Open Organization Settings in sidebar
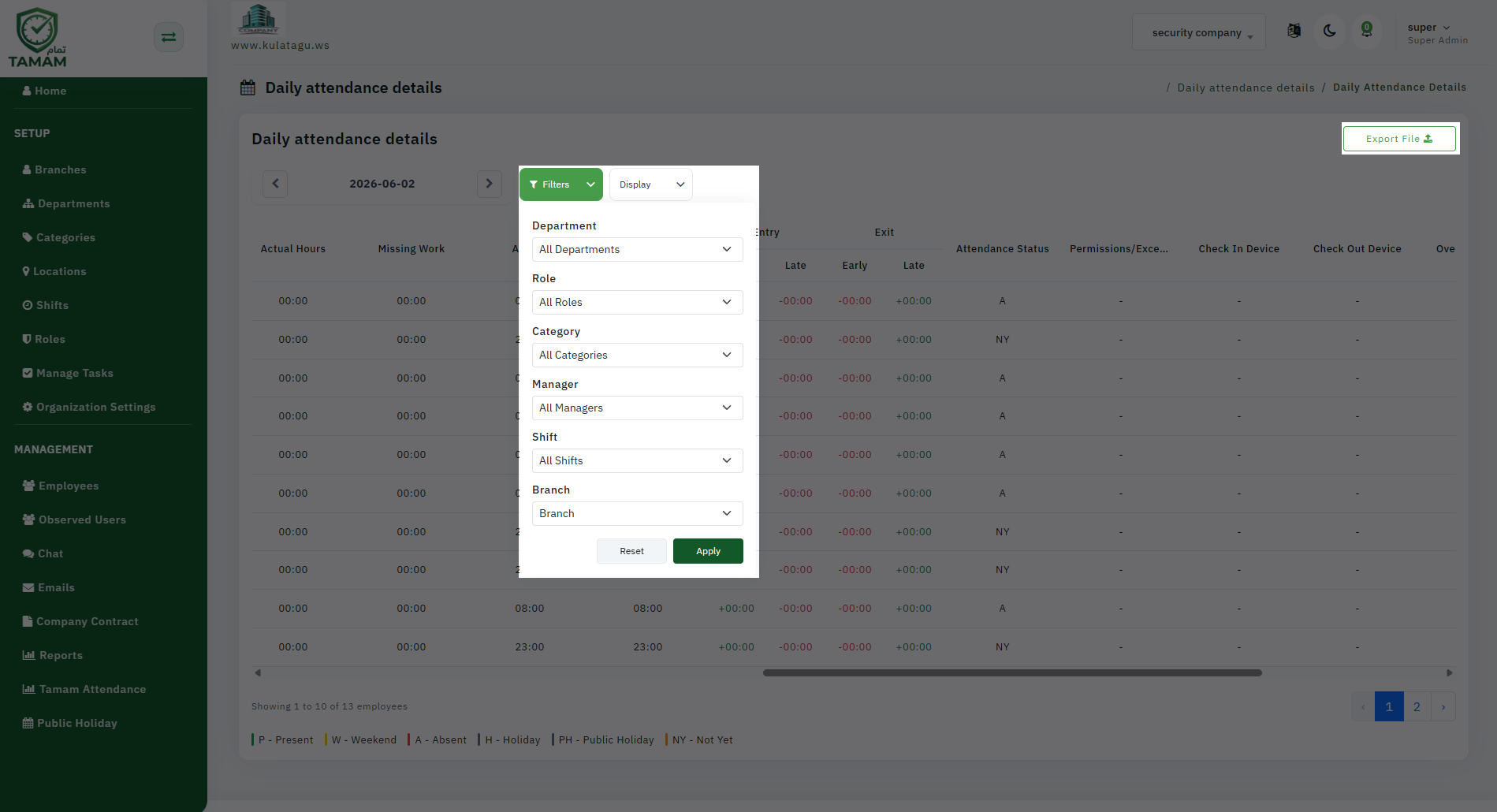Image resolution: width=1497 pixels, height=812 pixels. coord(89,407)
